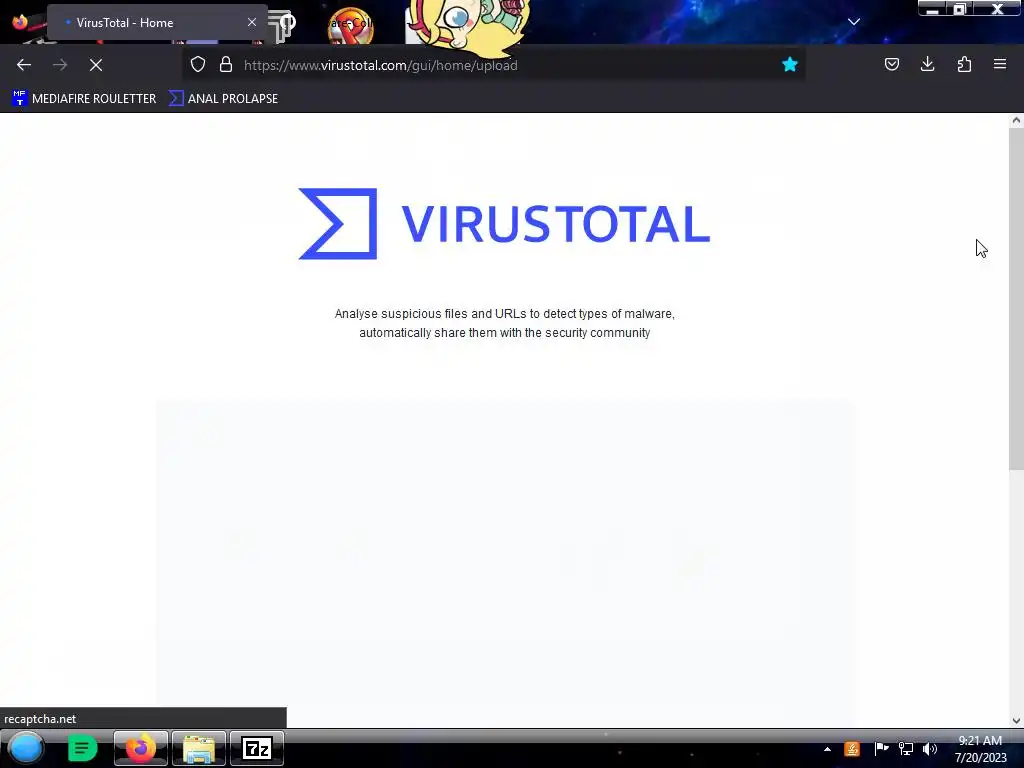The height and width of the screenshot is (768, 1024).
Task: Click the scrollbar down arrow
Action: click(x=1016, y=721)
